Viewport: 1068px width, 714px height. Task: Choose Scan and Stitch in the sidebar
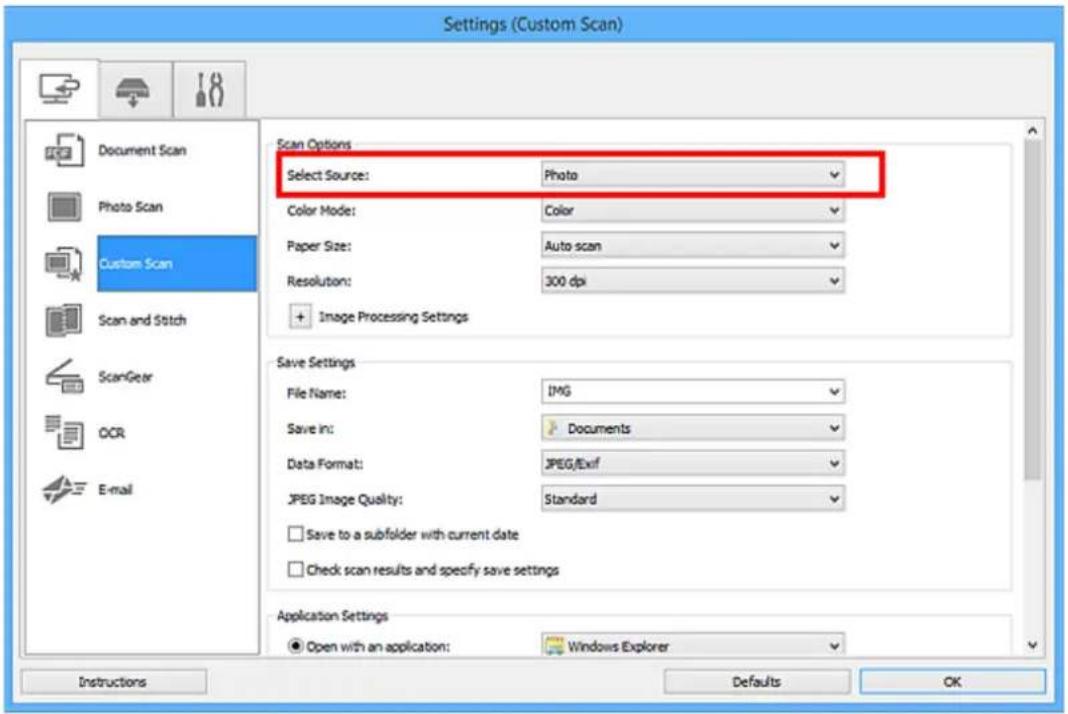(x=142, y=320)
